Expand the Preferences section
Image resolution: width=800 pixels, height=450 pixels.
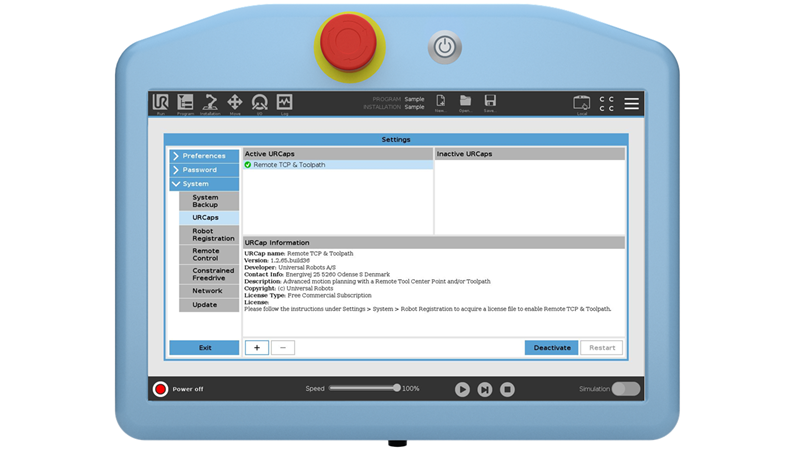point(204,156)
